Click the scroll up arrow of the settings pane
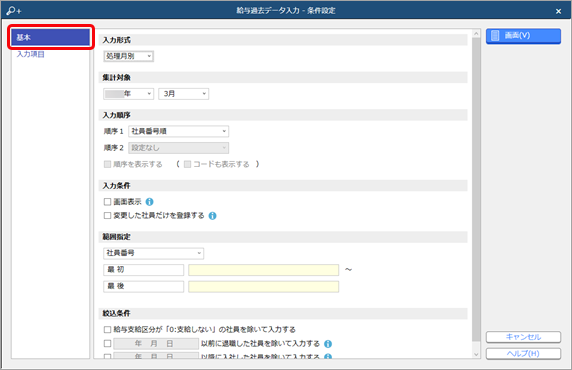Viewport: 572px width, 370px height. (x=476, y=34)
